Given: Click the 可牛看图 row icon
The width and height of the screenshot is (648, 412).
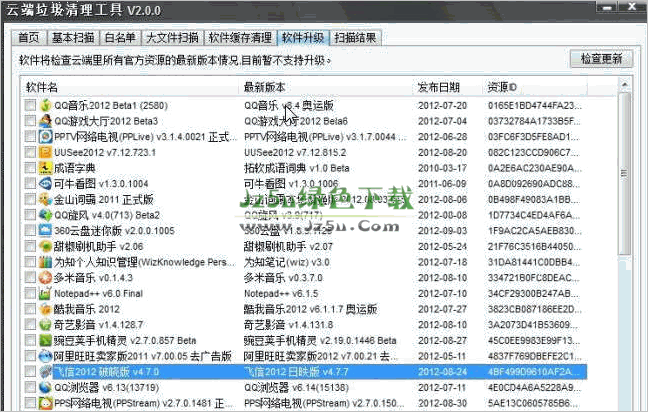Looking at the screenshot, I should pos(45,184).
